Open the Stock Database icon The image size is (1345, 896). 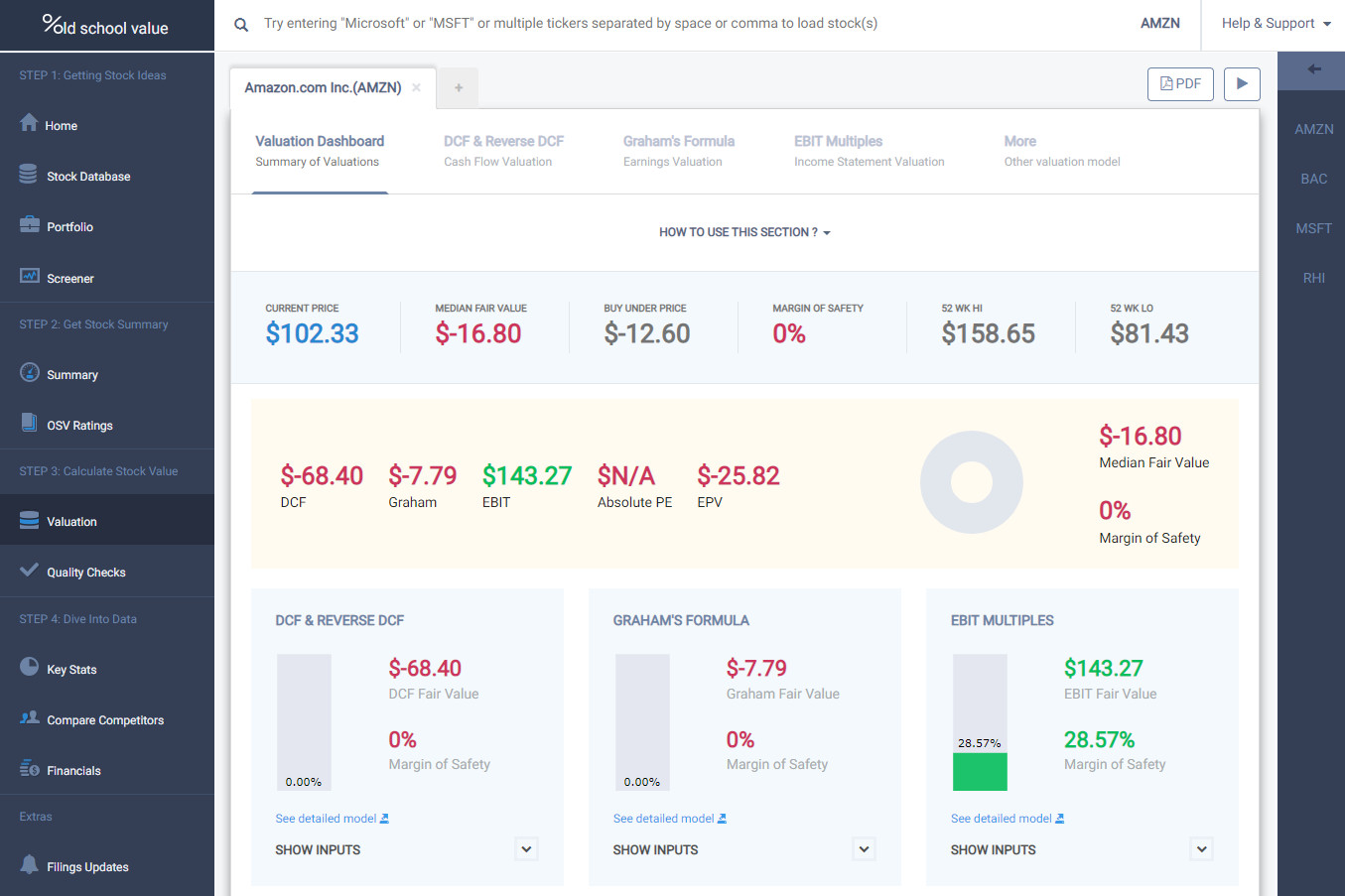point(29,175)
